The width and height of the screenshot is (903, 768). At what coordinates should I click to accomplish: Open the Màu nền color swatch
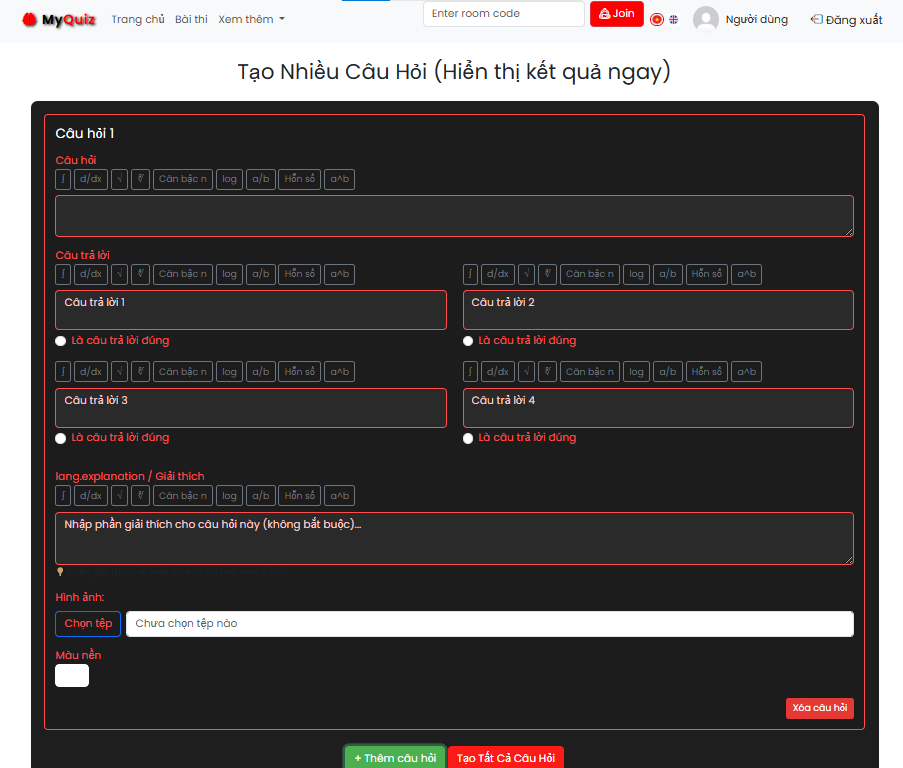pos(72,676)
